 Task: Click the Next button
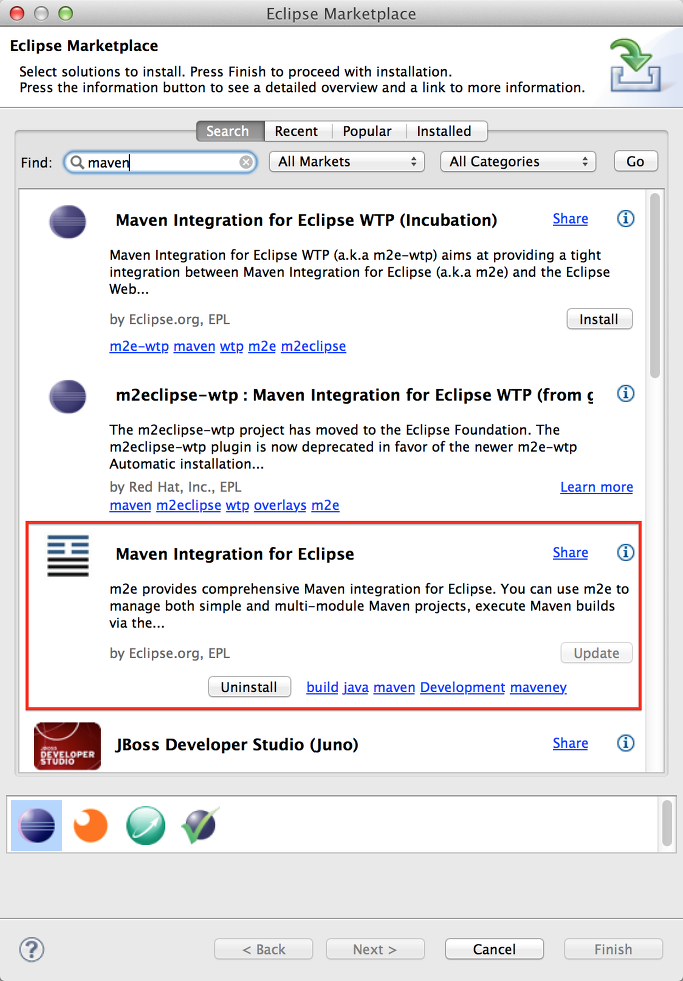375,949
